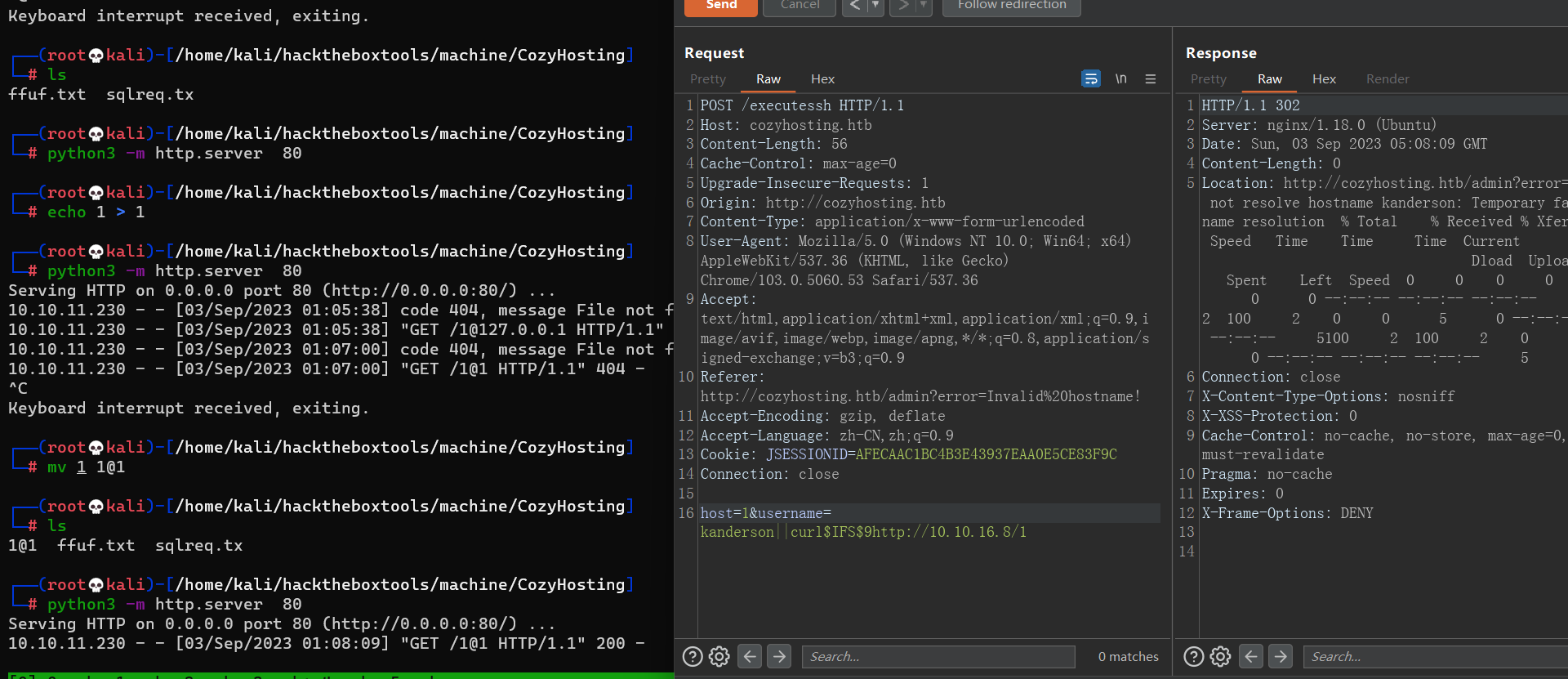The height and width of the screenshot is (679, 1568).
Task: Click the JSESSIONID cookie value
Action: 986,454
